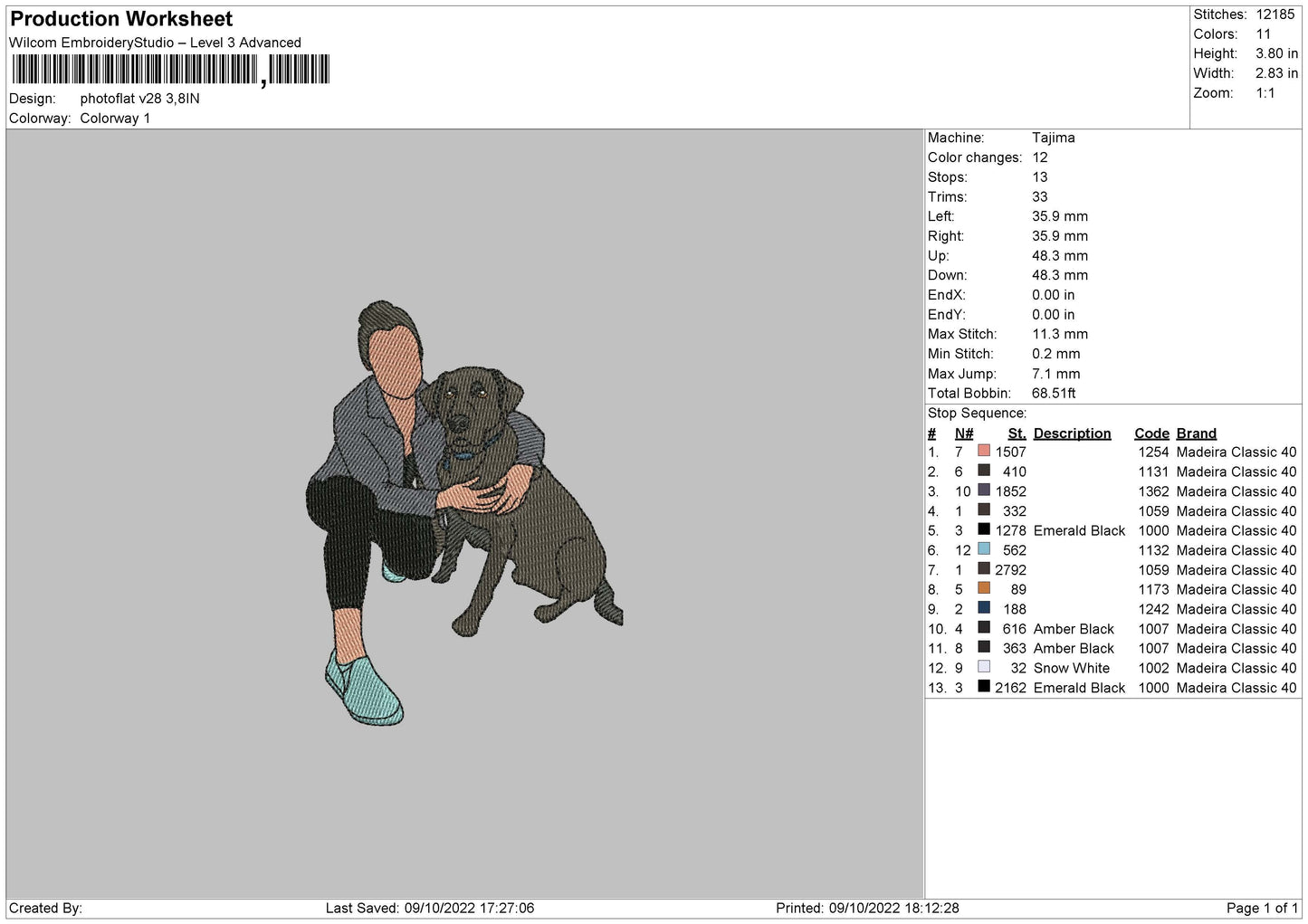
Task: Click the light blue swatch in stop 6
Action: click(984, 548)
